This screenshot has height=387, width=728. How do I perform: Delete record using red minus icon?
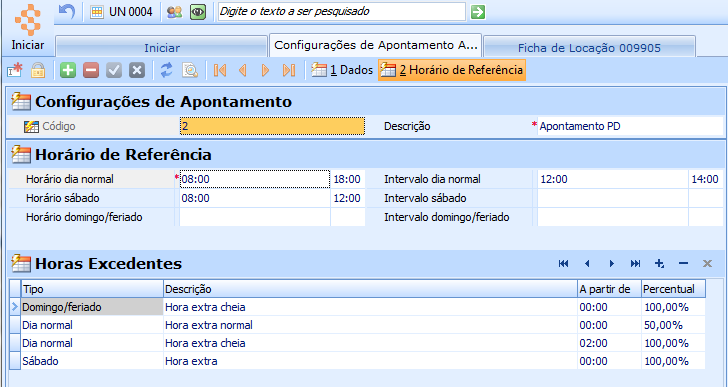91,70
